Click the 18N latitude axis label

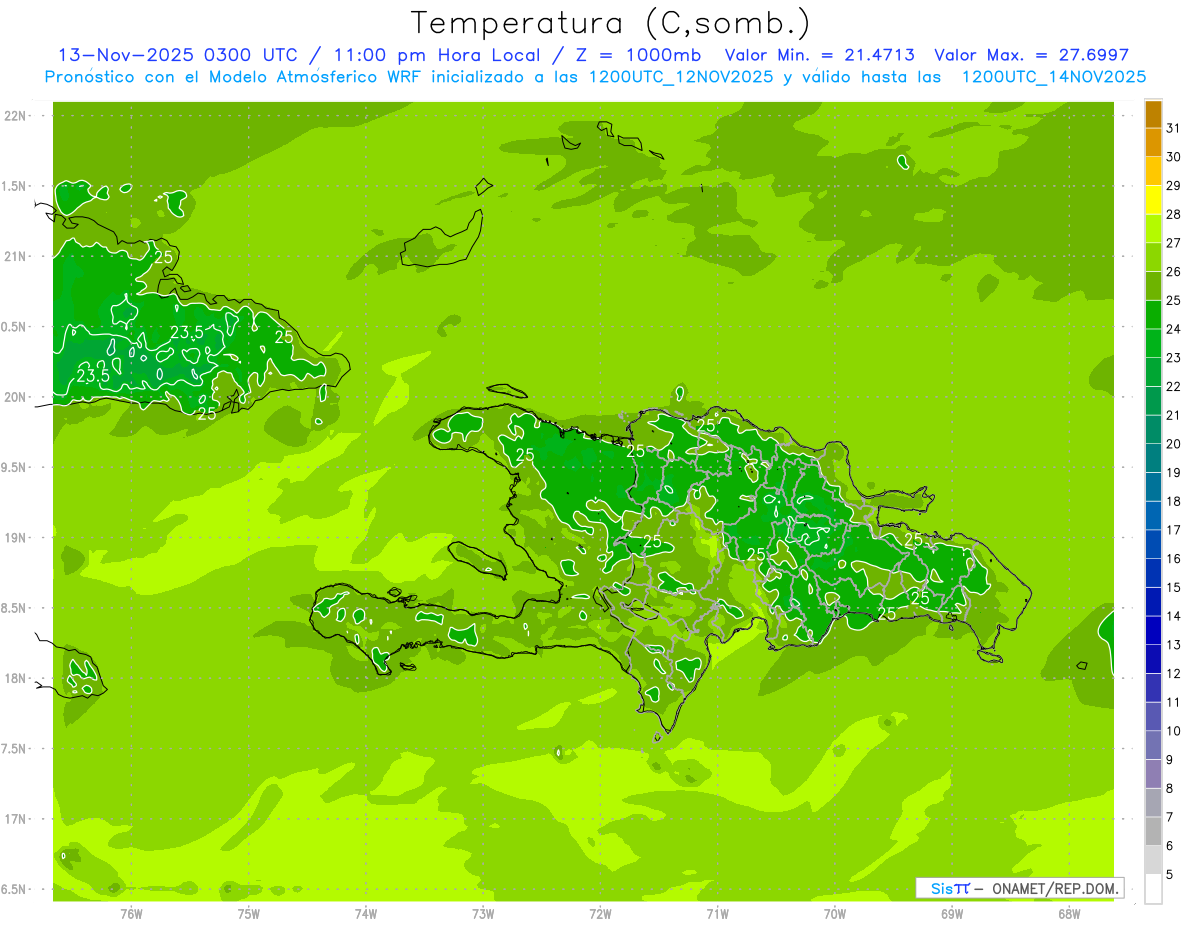tap(16, 678)
